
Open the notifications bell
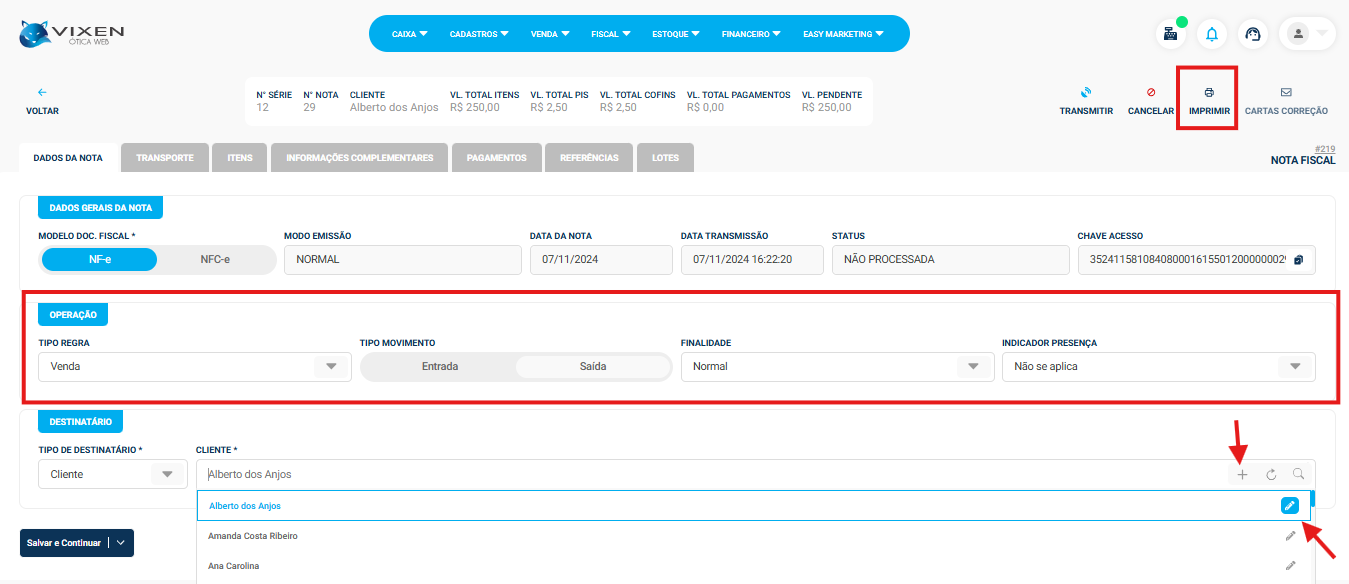coord(1212,34)
